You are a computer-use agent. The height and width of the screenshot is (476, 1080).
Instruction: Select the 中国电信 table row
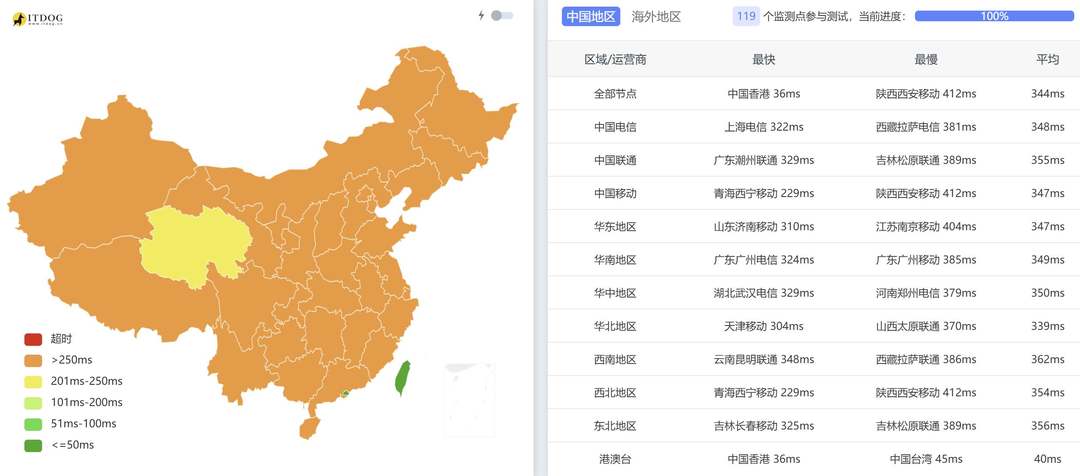click(813, 127)
